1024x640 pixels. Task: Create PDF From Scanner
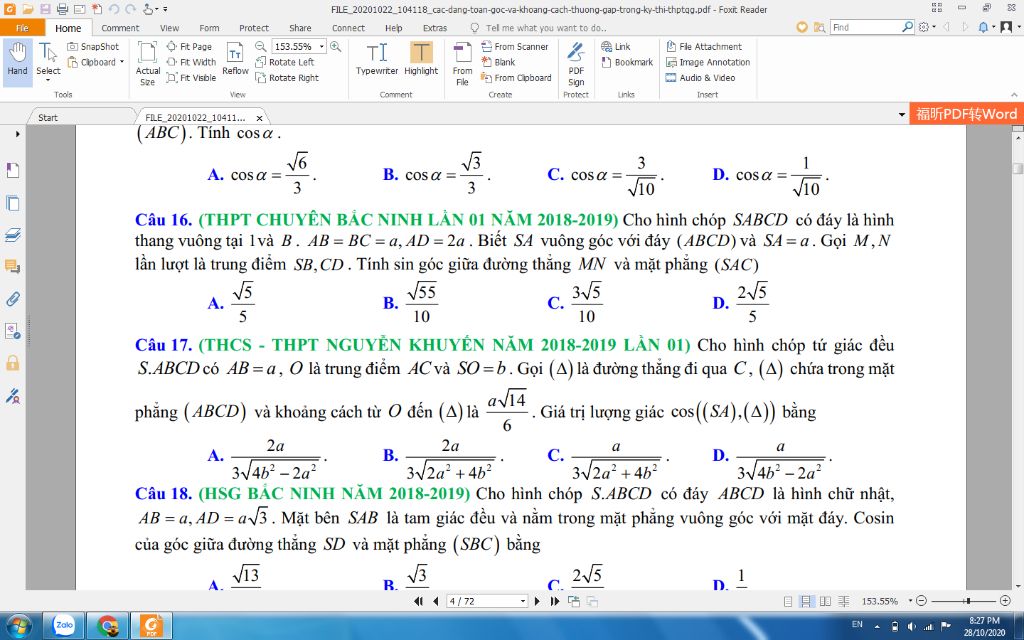[515, 46]
